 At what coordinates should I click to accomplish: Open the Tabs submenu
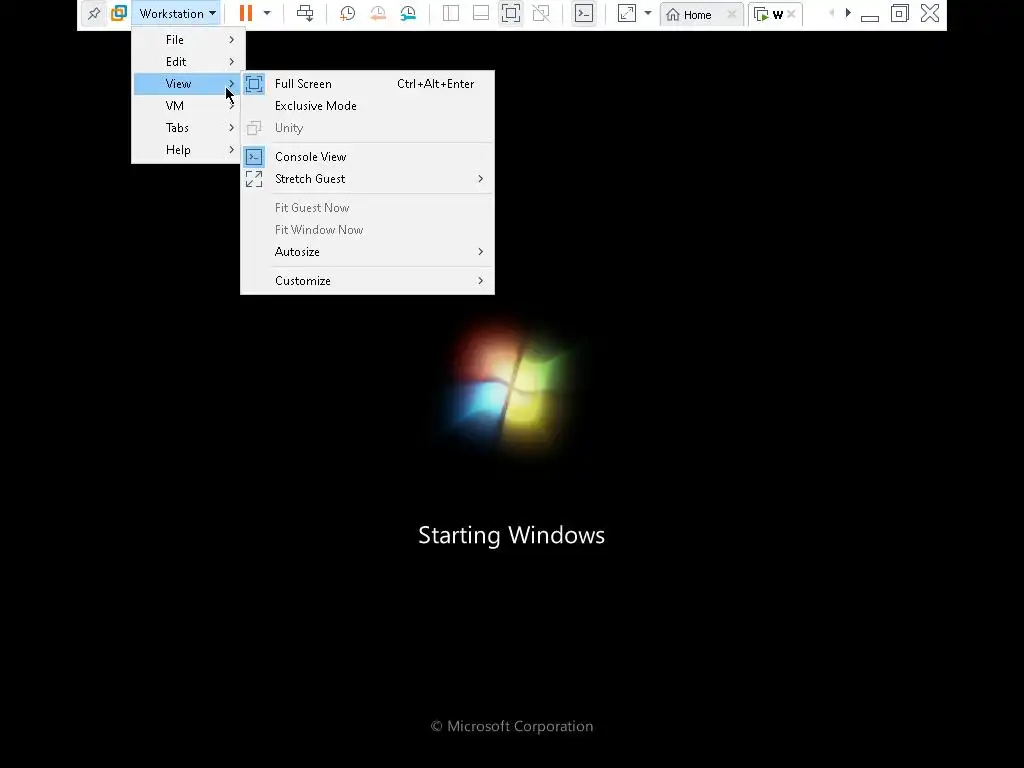[188, 127]
